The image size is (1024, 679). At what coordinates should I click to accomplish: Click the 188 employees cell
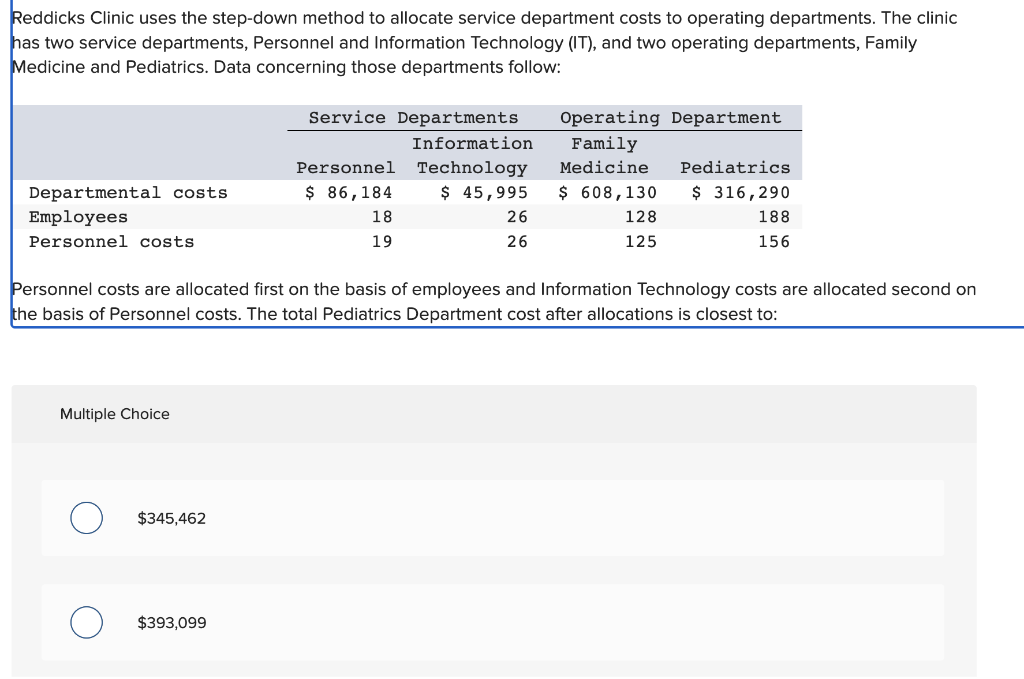[774, 217]
